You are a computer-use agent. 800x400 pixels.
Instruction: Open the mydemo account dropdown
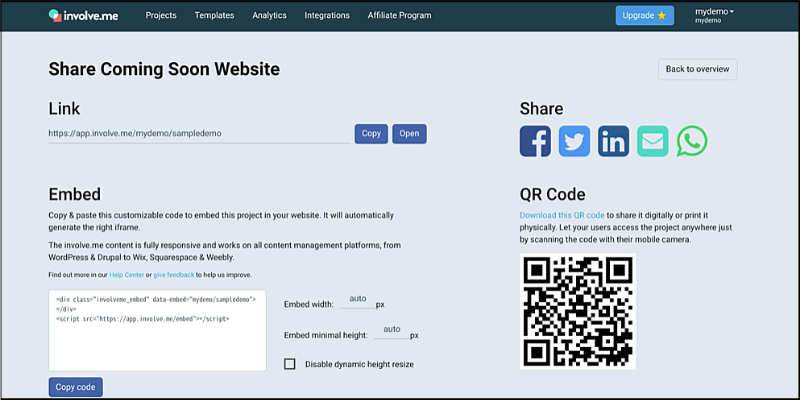pos(714,15)
